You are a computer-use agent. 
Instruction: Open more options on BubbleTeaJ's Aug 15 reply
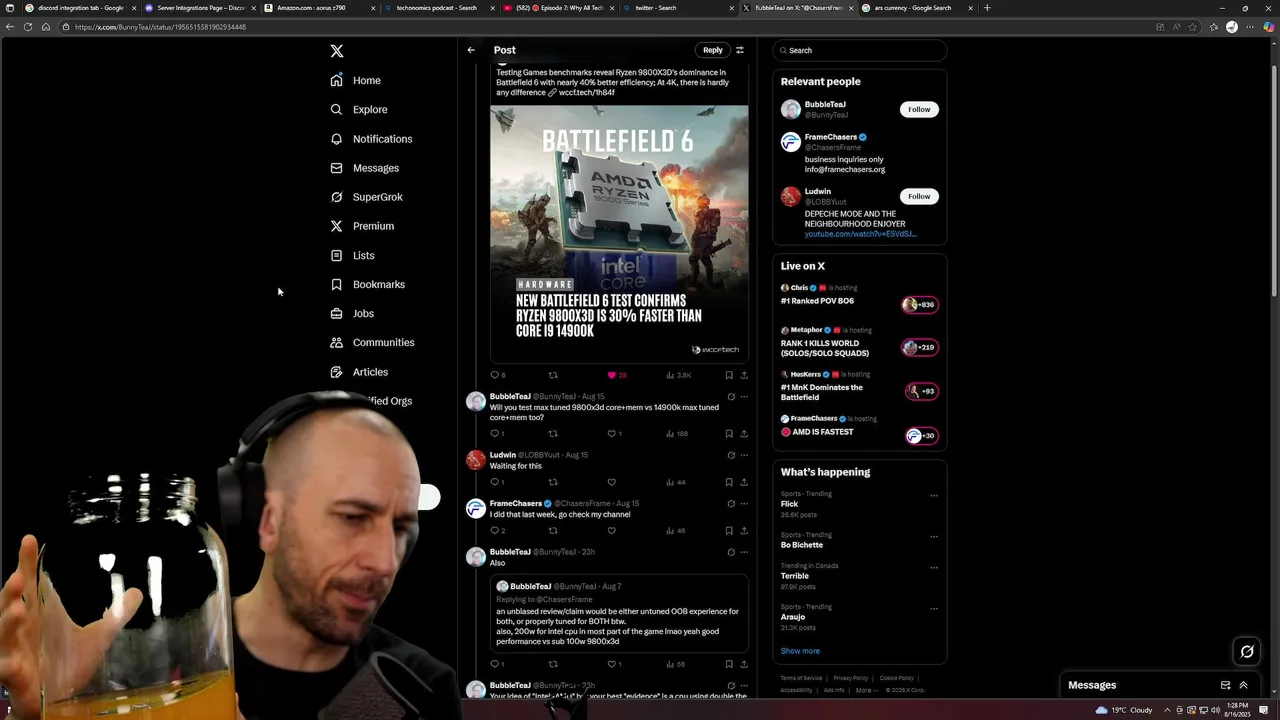click(x=743, y=397)
